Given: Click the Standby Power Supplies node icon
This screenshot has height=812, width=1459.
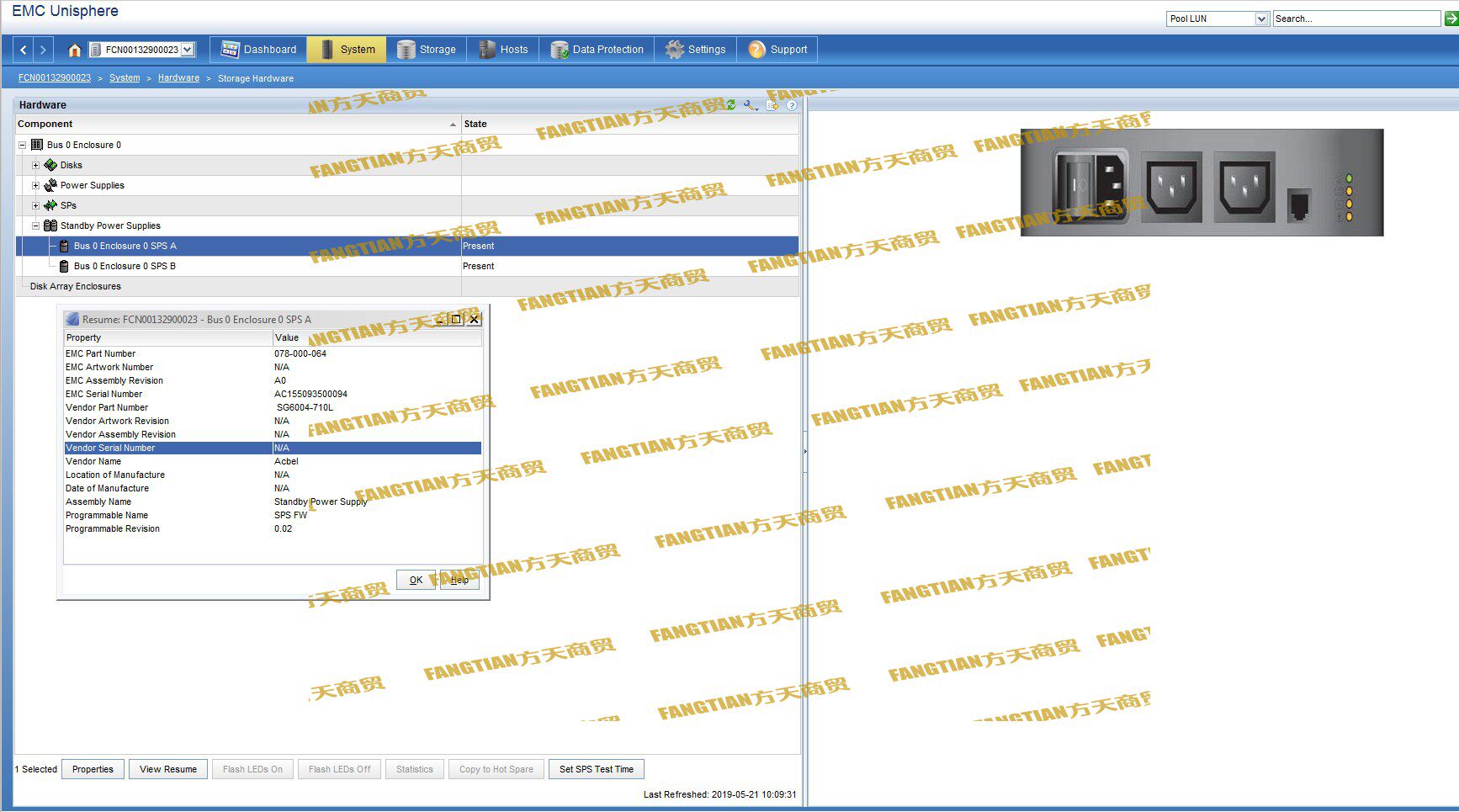Looking at the screenshot, I should [x=50, y=226].
